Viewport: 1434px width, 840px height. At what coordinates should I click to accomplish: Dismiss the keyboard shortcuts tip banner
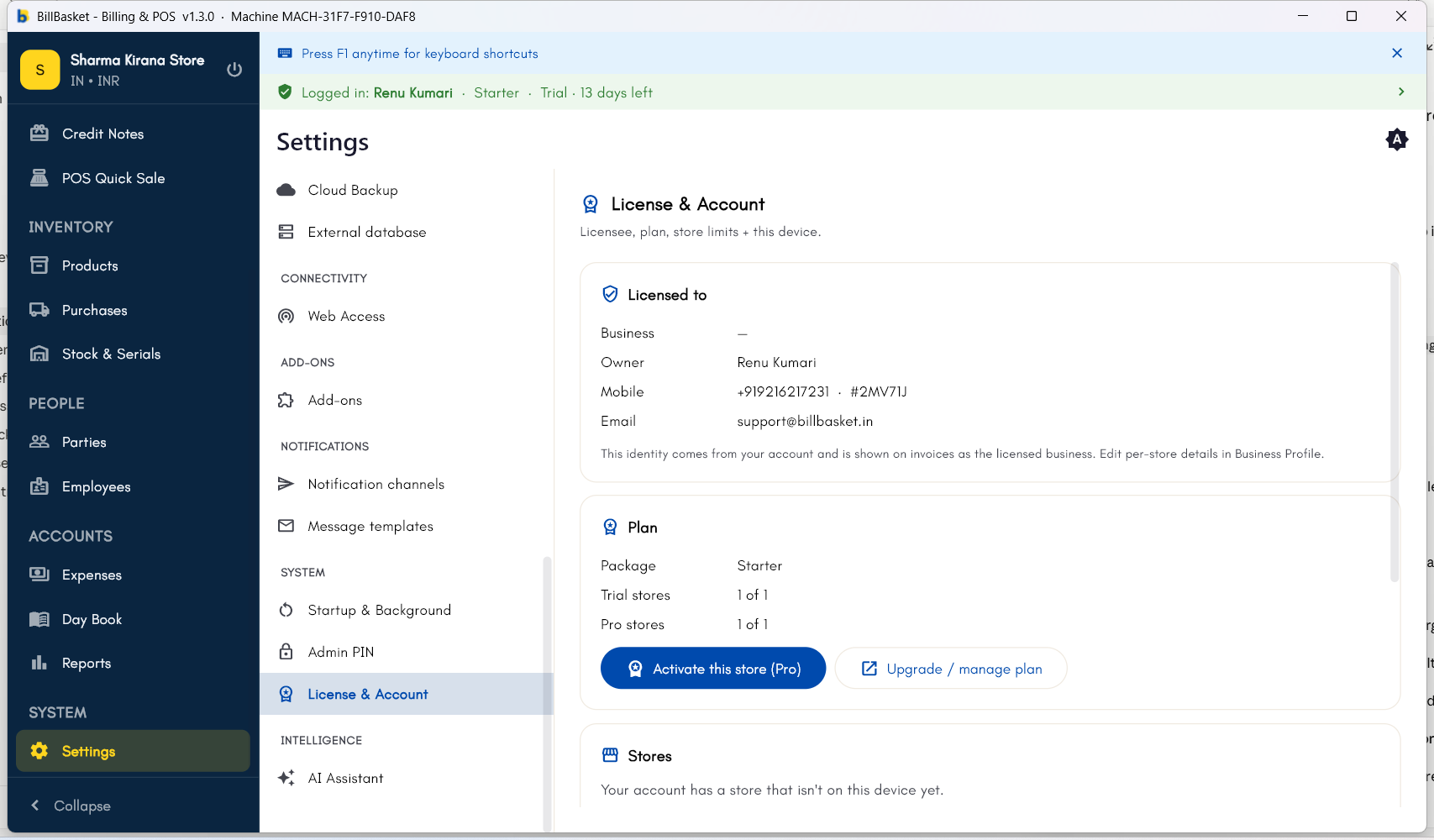click(x=1397, y=53)
